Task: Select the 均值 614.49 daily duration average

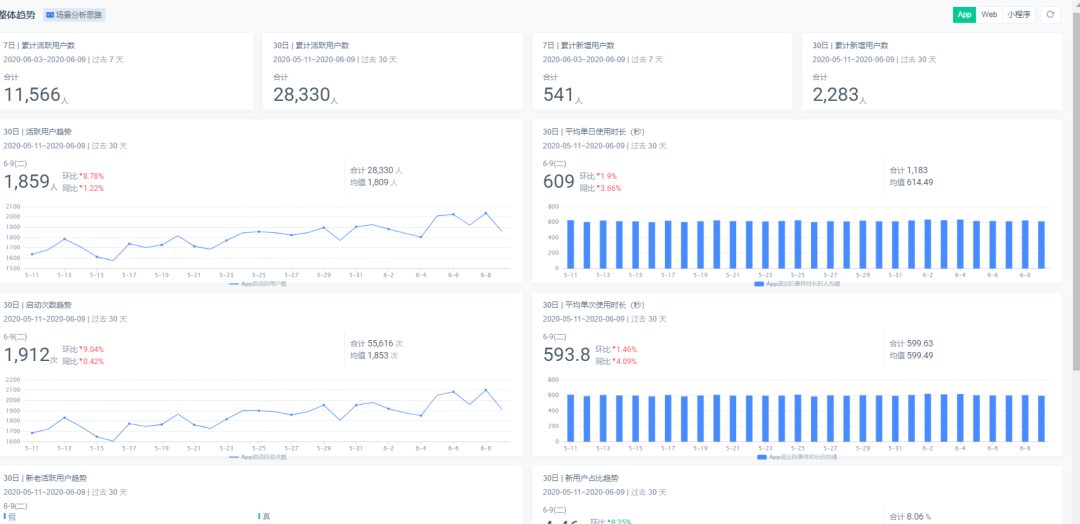Action: [x=913, y=182]
